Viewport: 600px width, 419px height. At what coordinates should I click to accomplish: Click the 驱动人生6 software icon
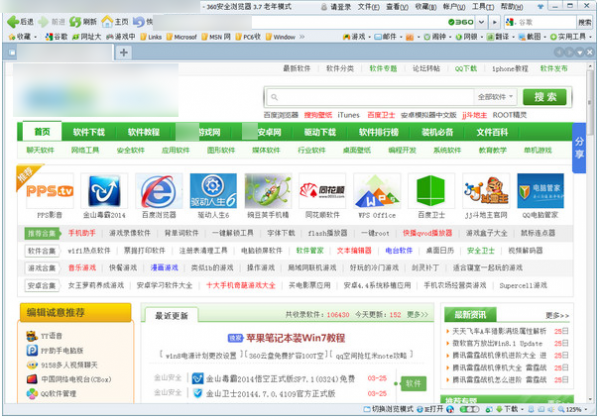click(213, 191)
